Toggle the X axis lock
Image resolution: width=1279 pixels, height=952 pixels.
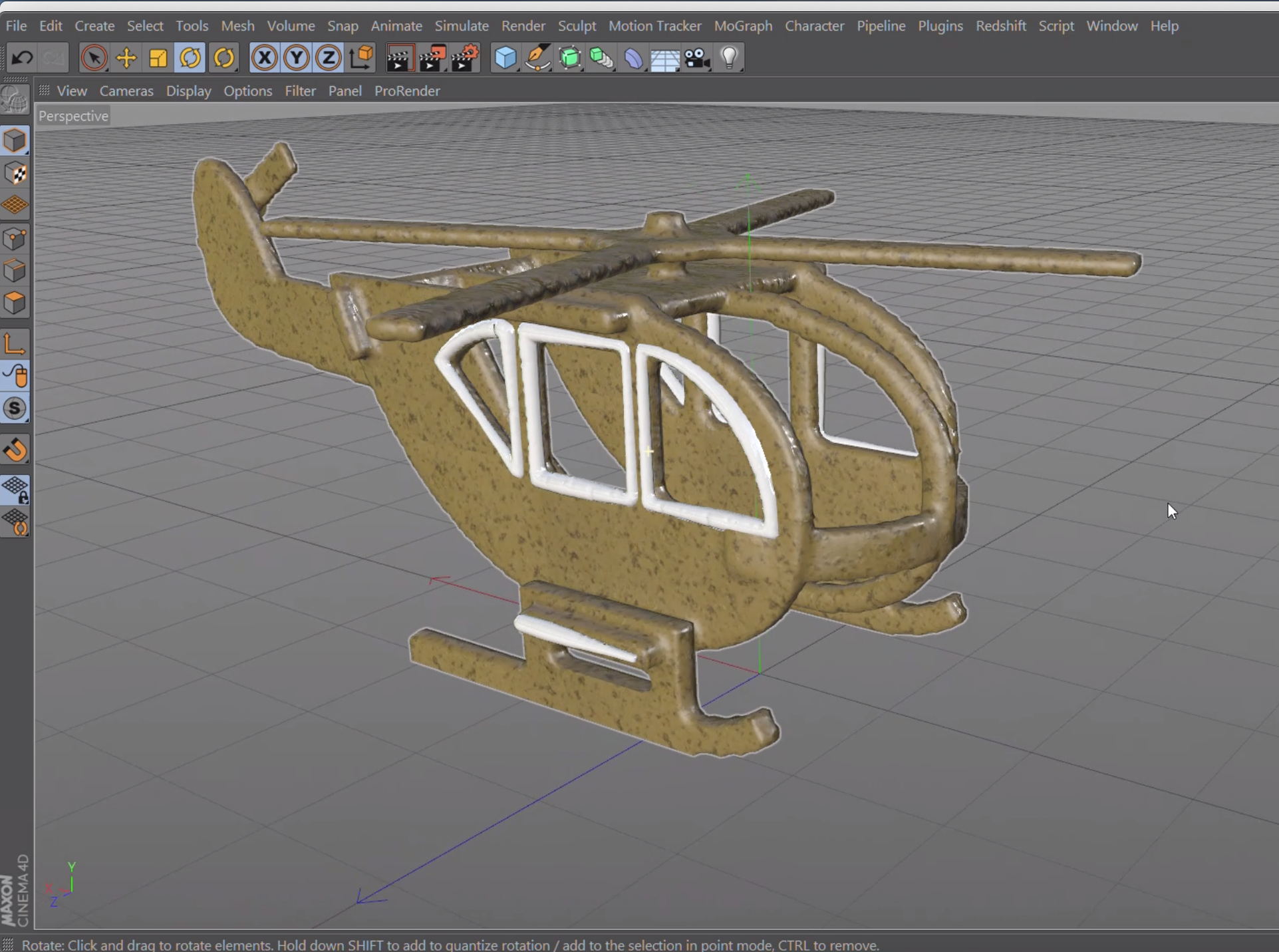(264, 58)
